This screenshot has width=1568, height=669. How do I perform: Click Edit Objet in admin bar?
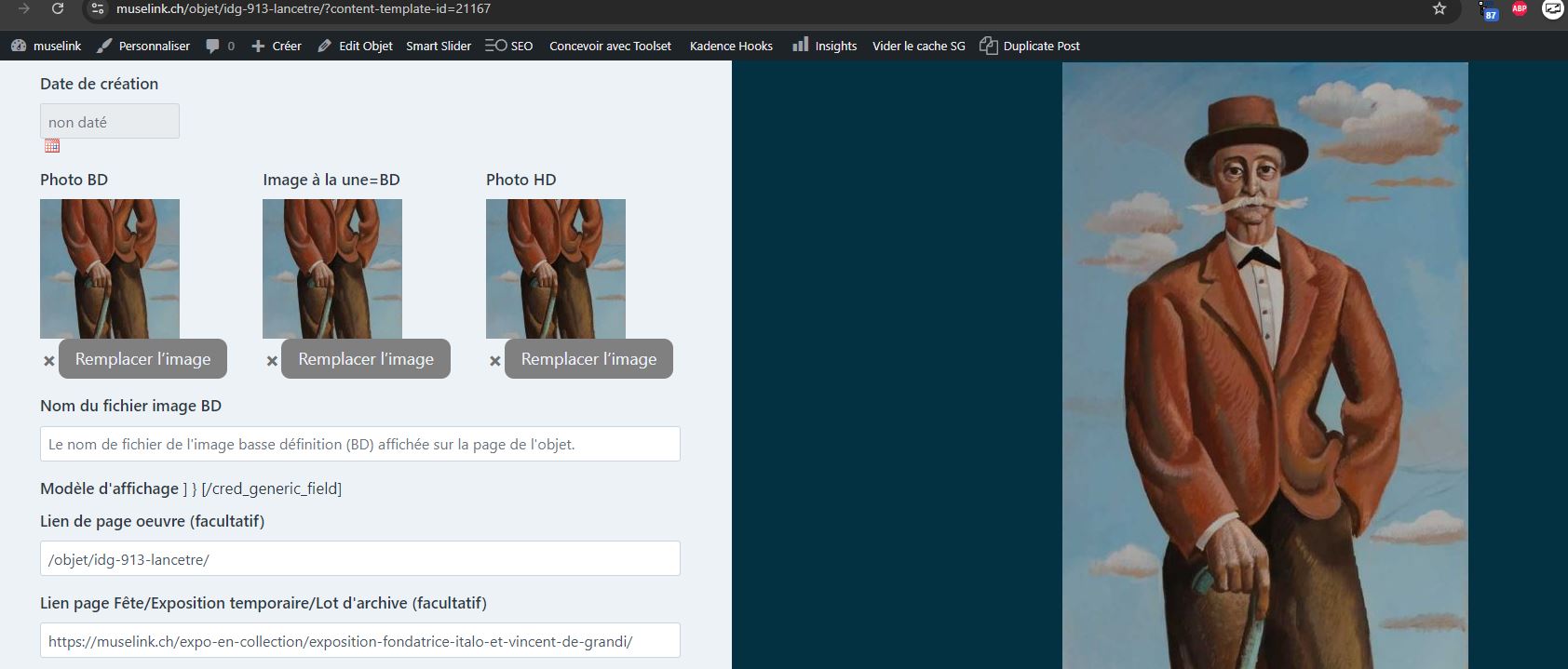coord(355,46)
